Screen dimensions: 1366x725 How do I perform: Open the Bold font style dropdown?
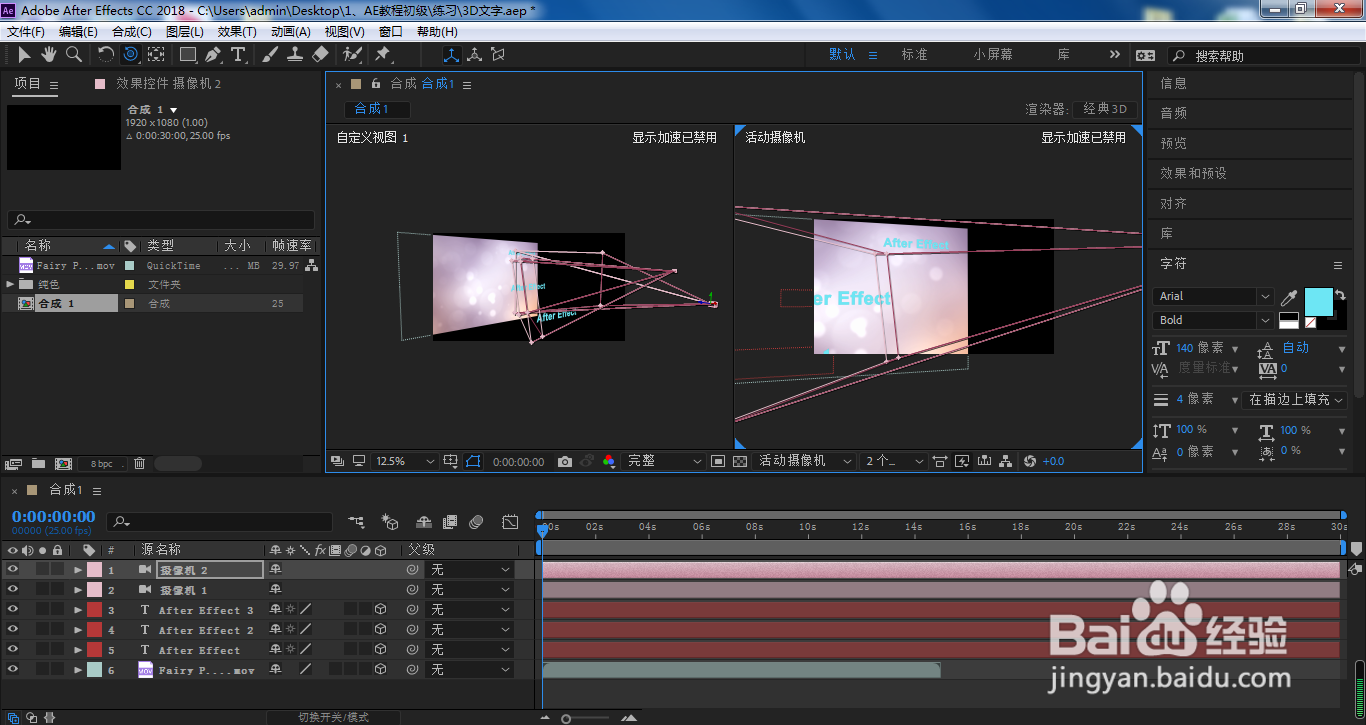pos(1213,320)
